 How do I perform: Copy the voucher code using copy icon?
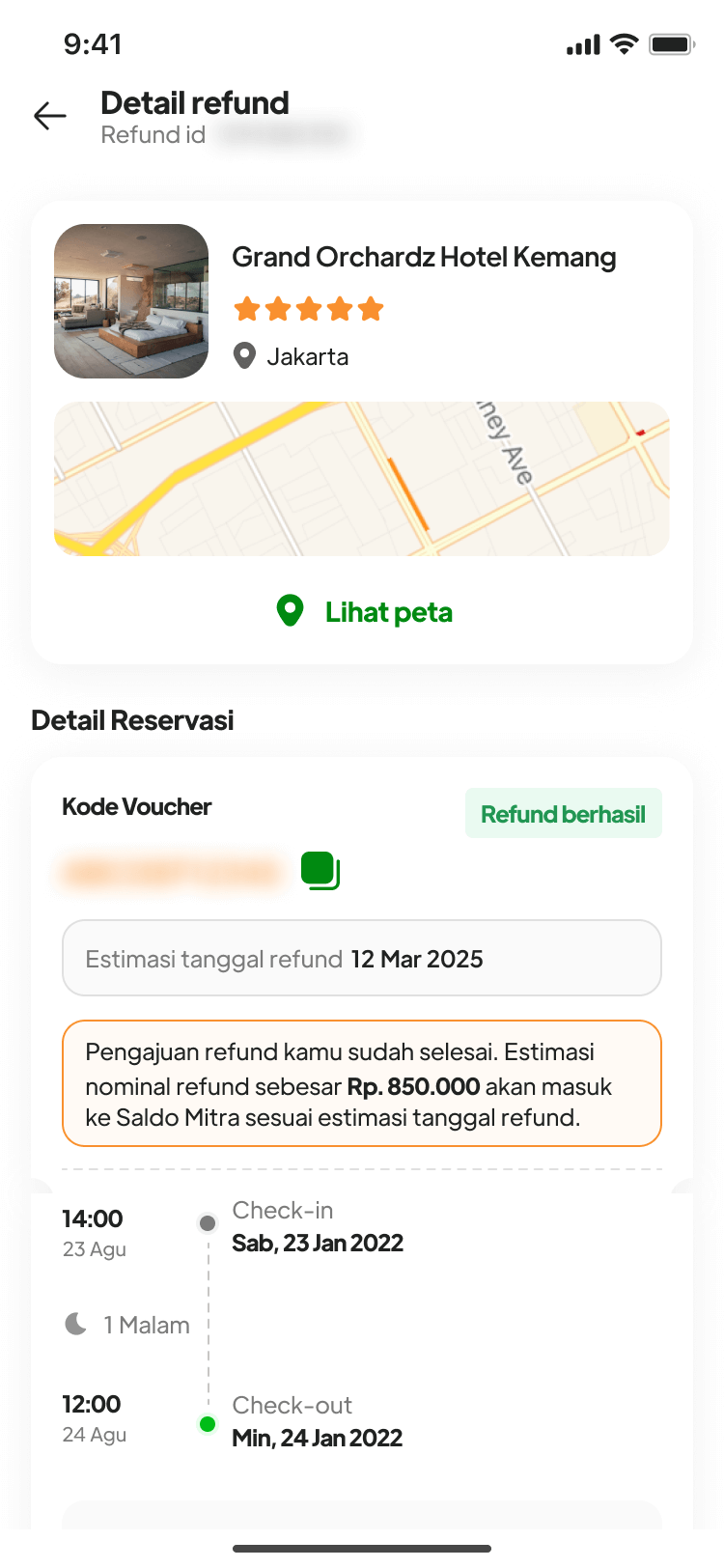click(x=320, y=870)
